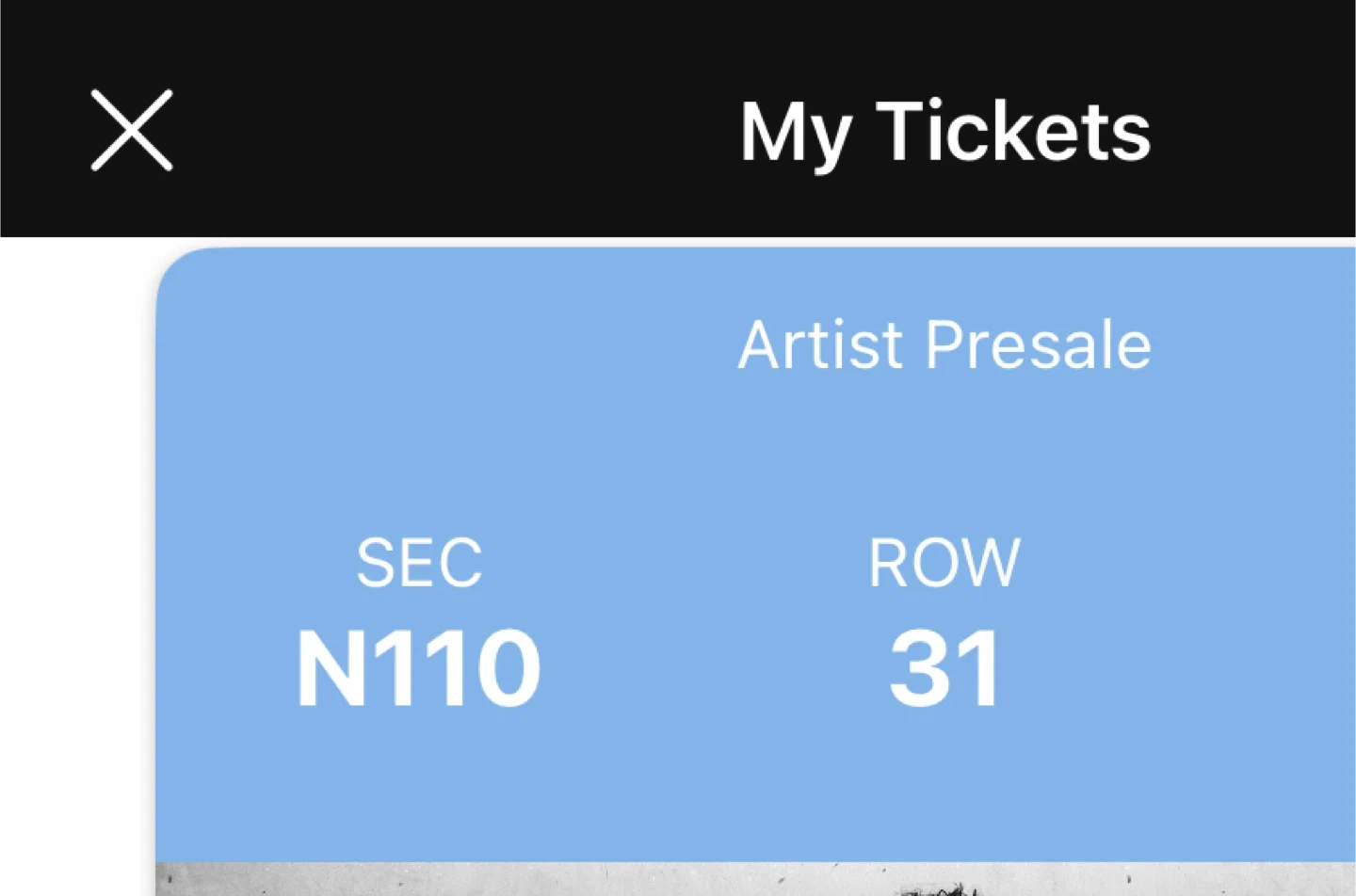Screen dimensions: 1356x896
Task: Click the white margin left of the ticket card
Action: pos(75,565)
